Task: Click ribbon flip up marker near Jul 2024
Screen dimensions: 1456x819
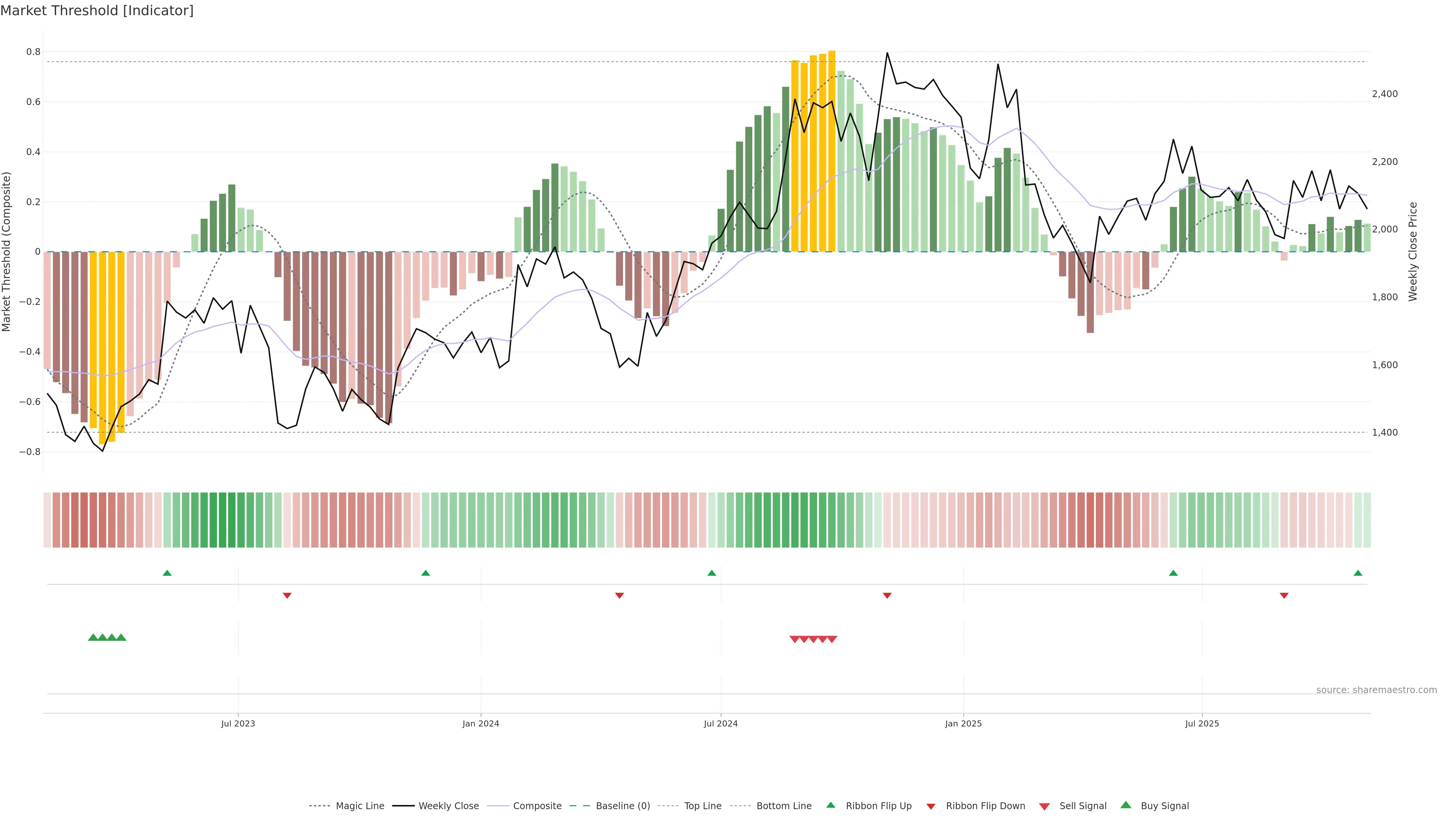Action: pos(712,573)
